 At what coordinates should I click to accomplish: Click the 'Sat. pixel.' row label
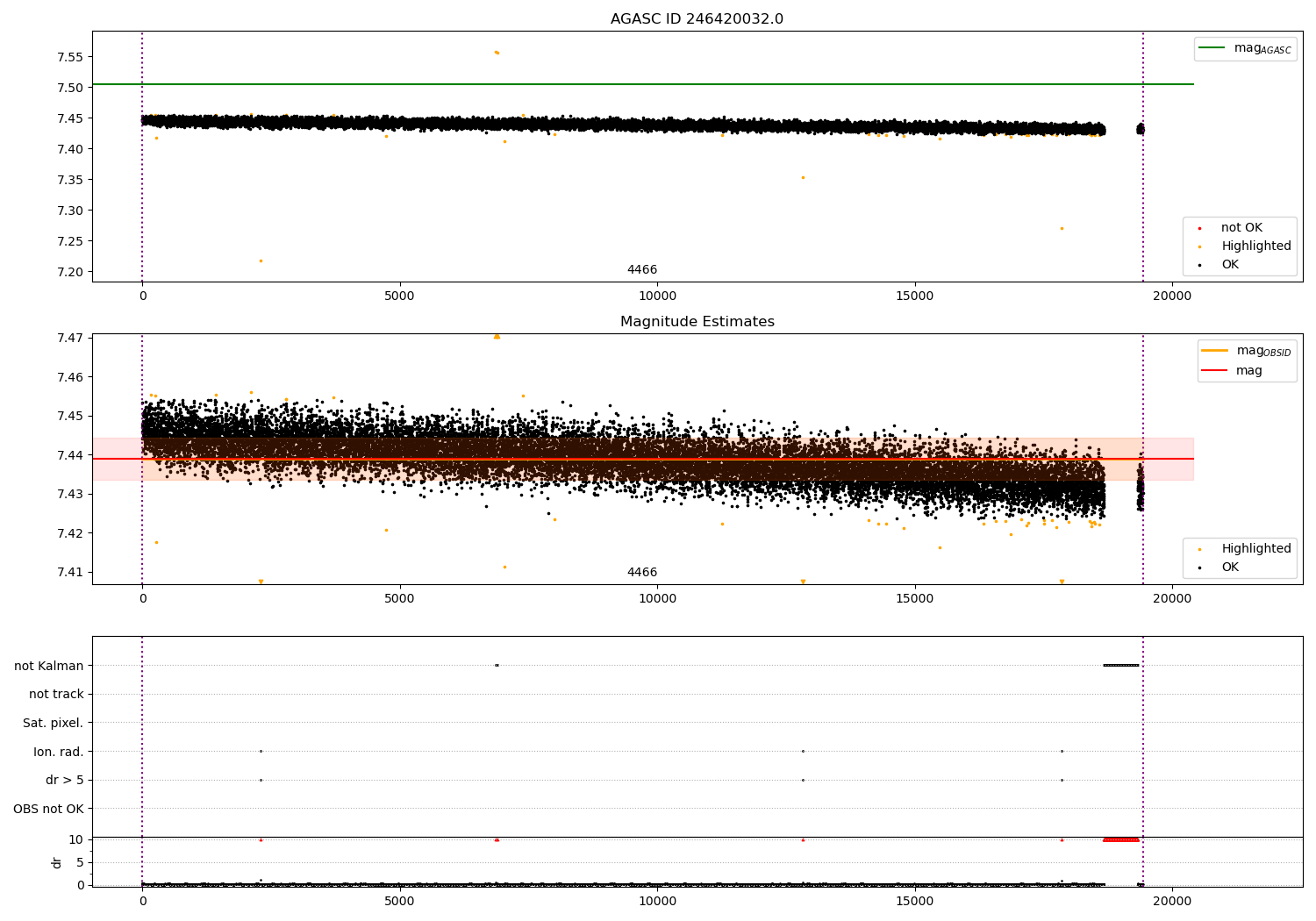(54, 723)
